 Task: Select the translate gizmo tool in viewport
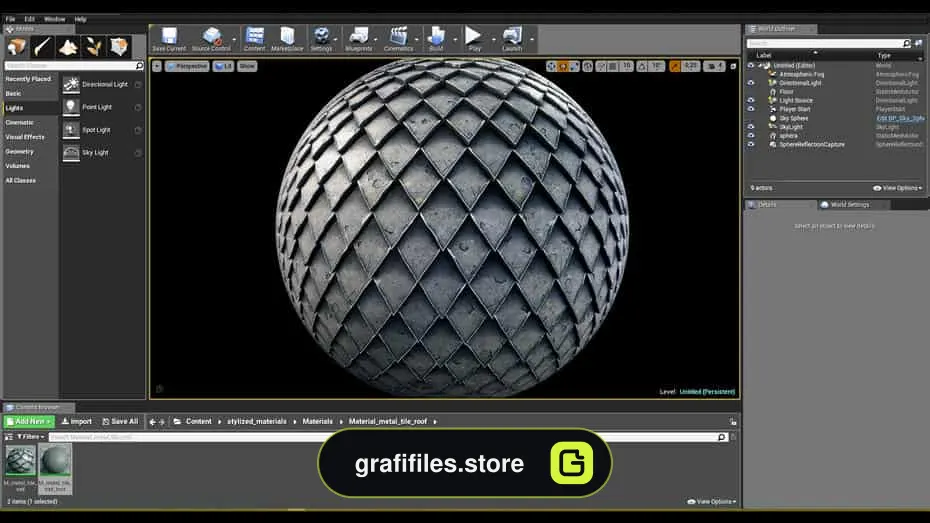click(x=552, y=66)
